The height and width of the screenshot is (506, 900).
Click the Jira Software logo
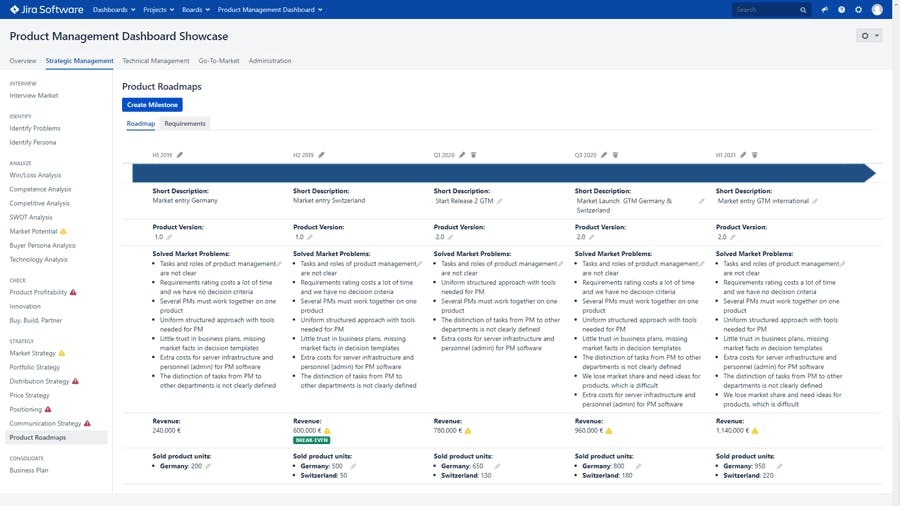click(x=46, y=10)
